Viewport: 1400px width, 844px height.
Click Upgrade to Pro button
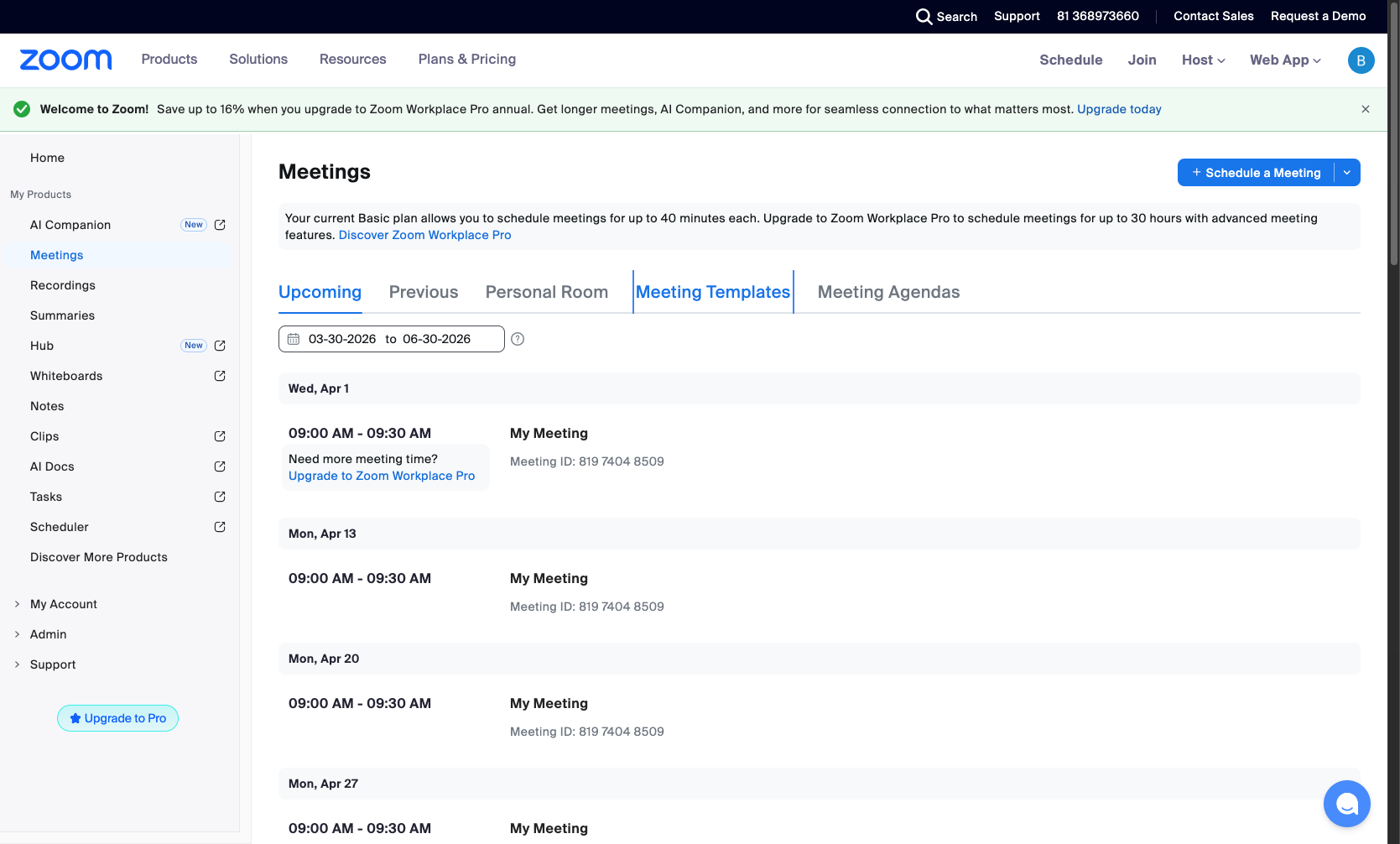click(x=117, y=718)
